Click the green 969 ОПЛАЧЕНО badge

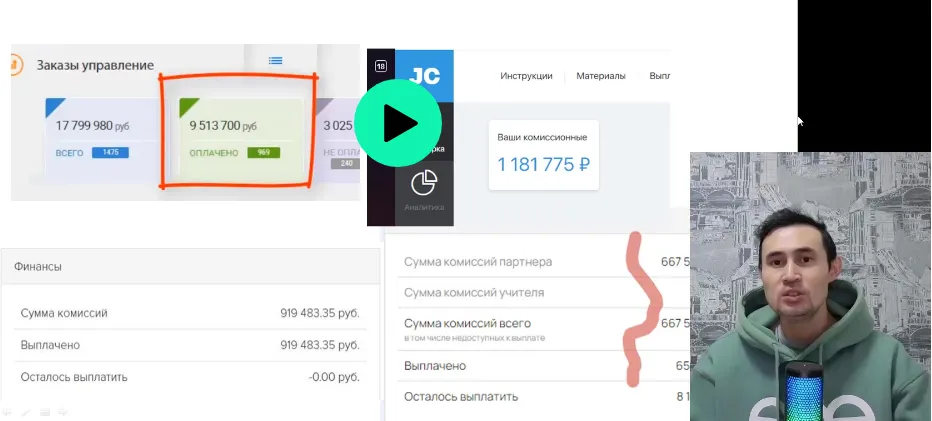(264, 153)
